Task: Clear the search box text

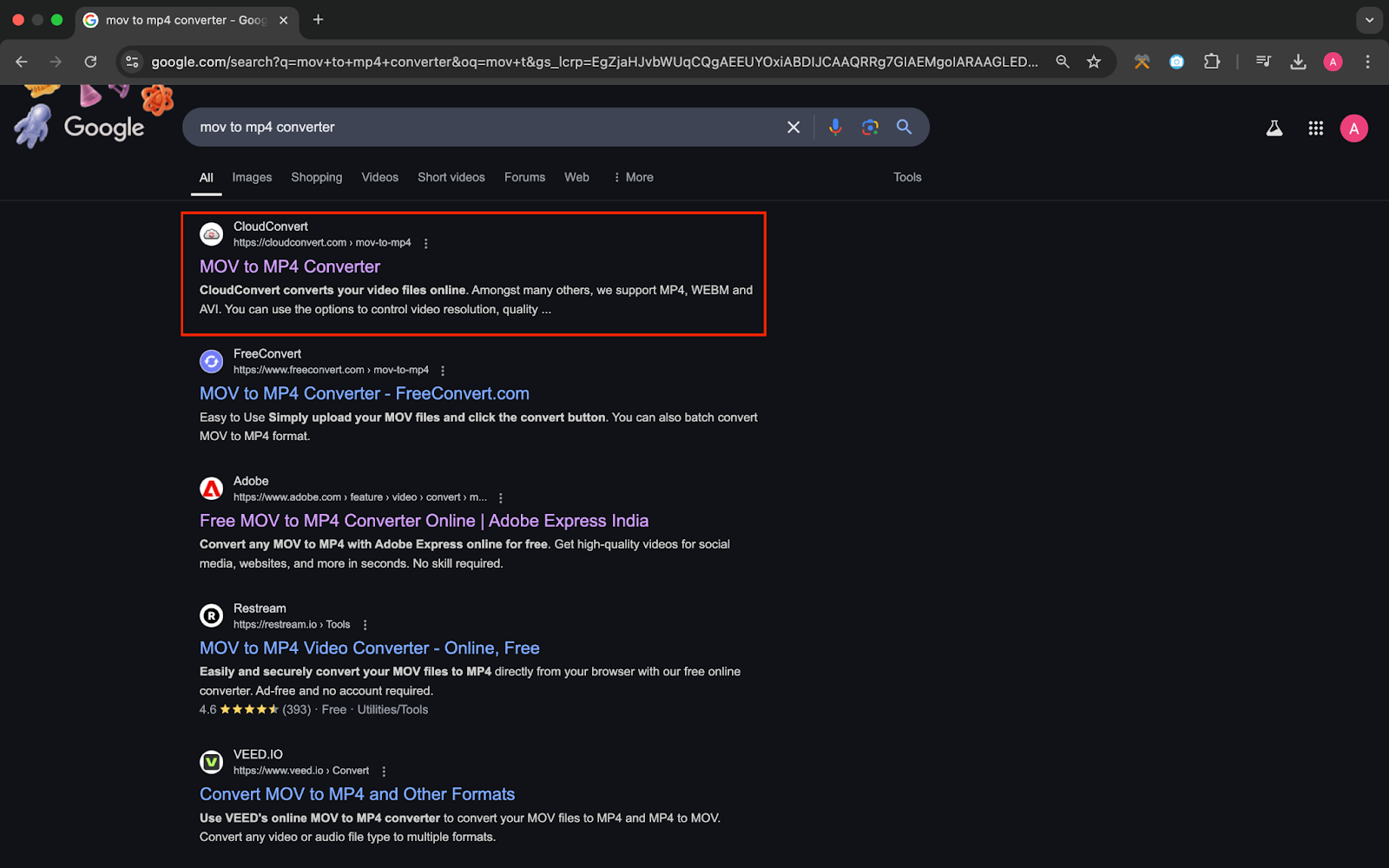Action: coord(793,128)
